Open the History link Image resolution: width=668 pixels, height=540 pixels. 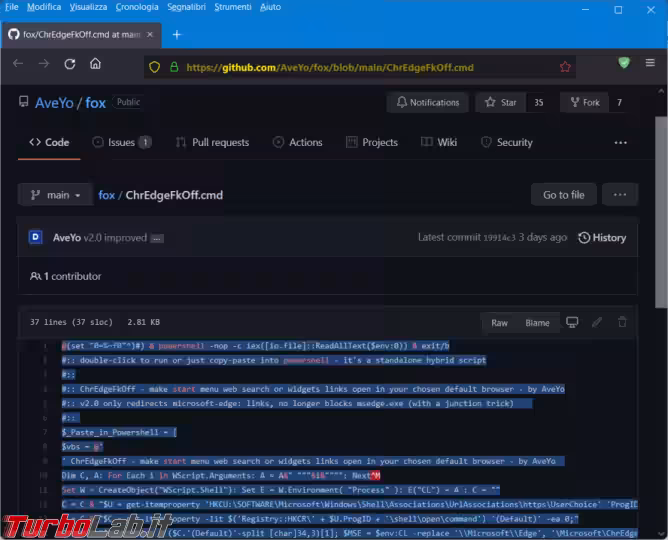[602, 238]
